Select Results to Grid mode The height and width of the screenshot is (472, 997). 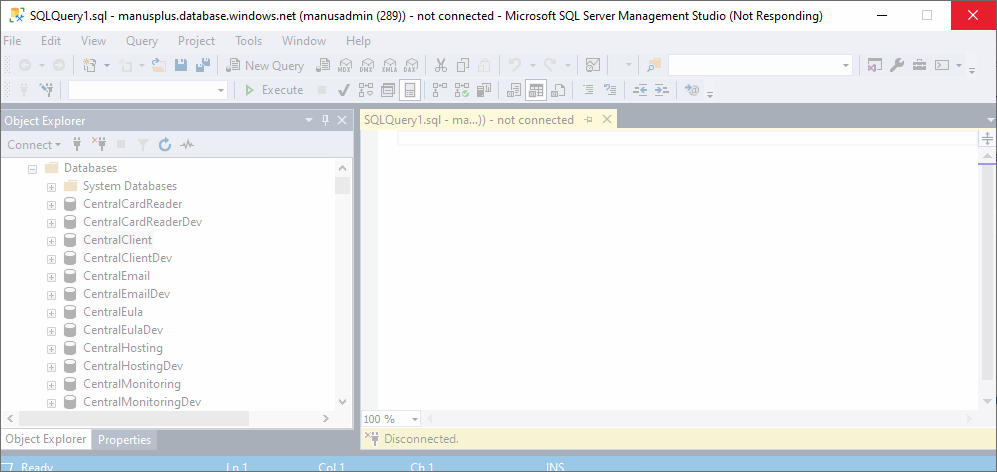536,90
